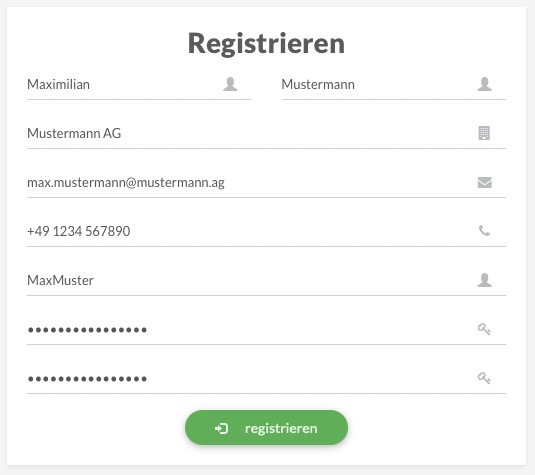Screen dimensions: 535x475
Task: Edit the max.mustermann@mustermann.ag email field
Action: 266,183
